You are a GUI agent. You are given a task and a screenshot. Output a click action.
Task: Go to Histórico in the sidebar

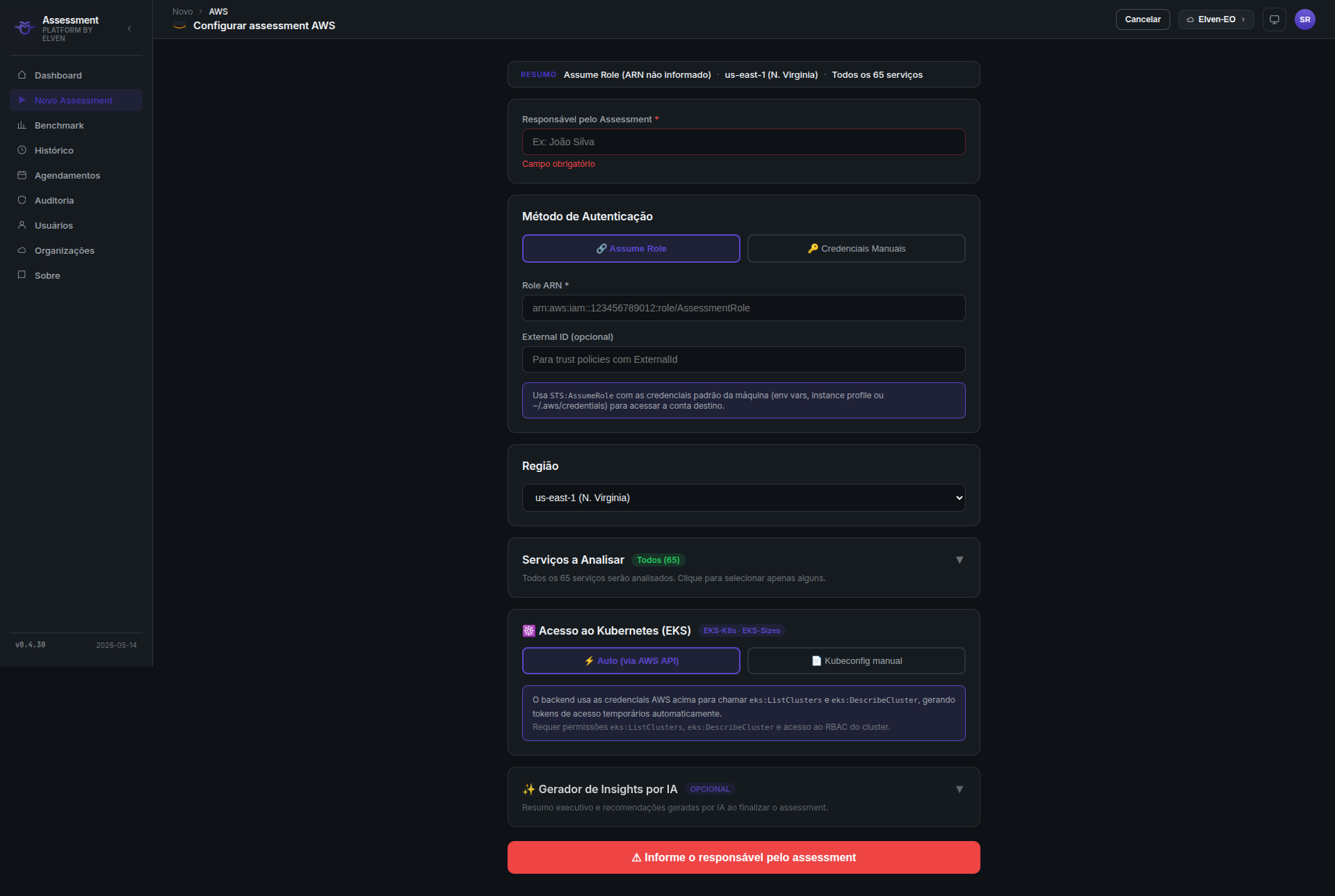pos(76,150)
